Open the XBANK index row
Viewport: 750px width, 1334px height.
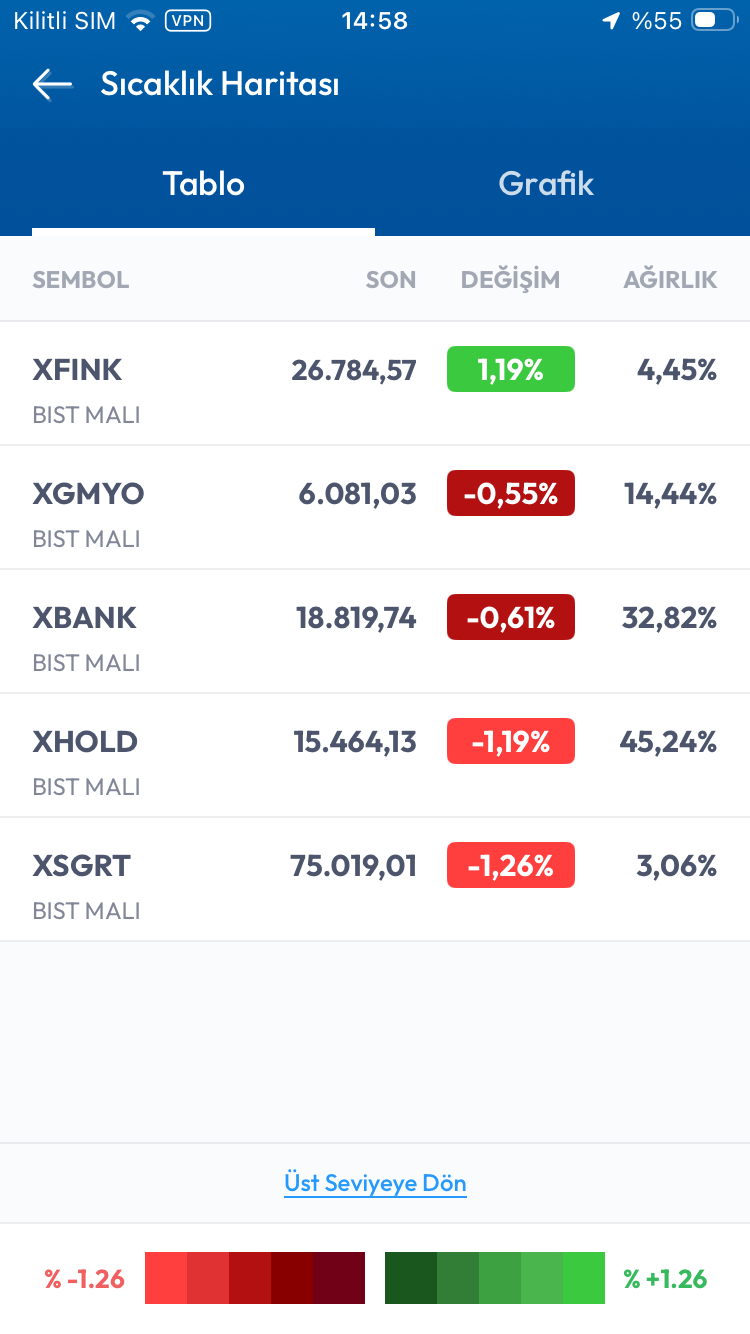[x=200, y=632]
